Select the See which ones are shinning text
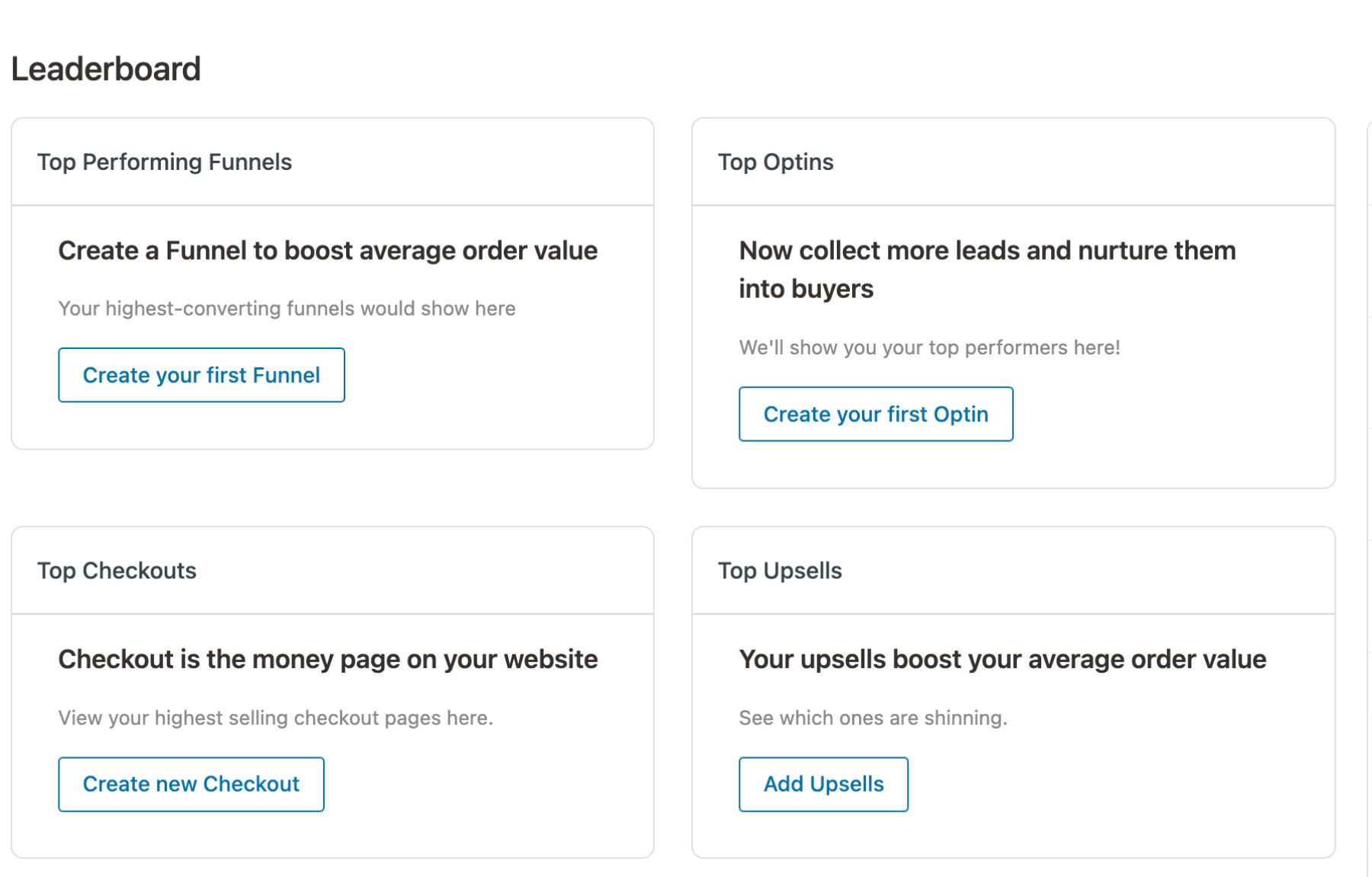Screen dimensions: 1372x877 874,717
